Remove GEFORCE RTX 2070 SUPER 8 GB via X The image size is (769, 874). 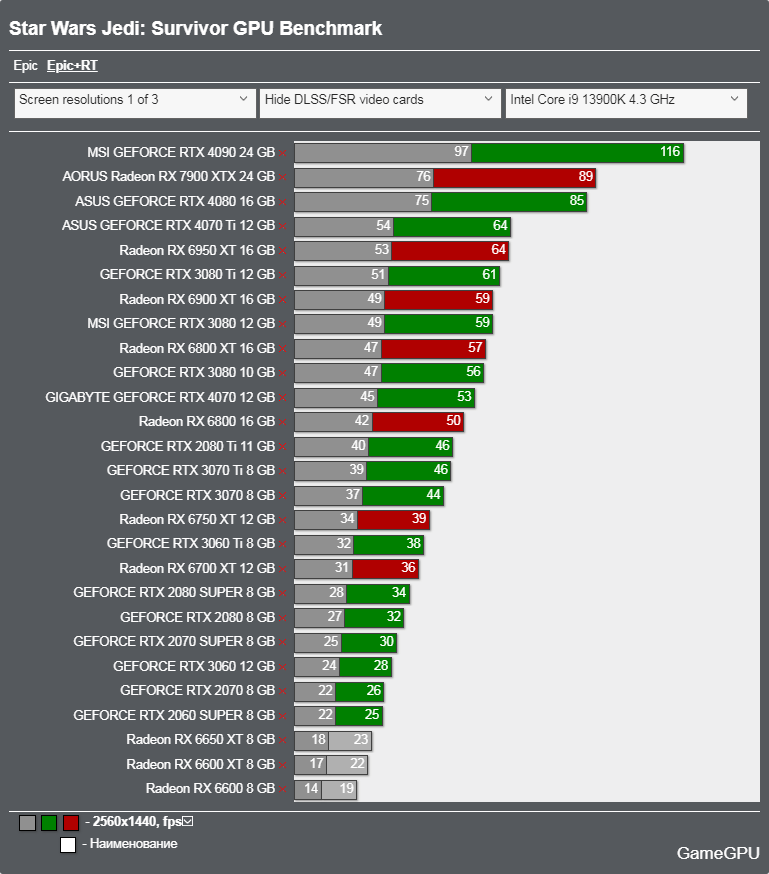[283, 643]
